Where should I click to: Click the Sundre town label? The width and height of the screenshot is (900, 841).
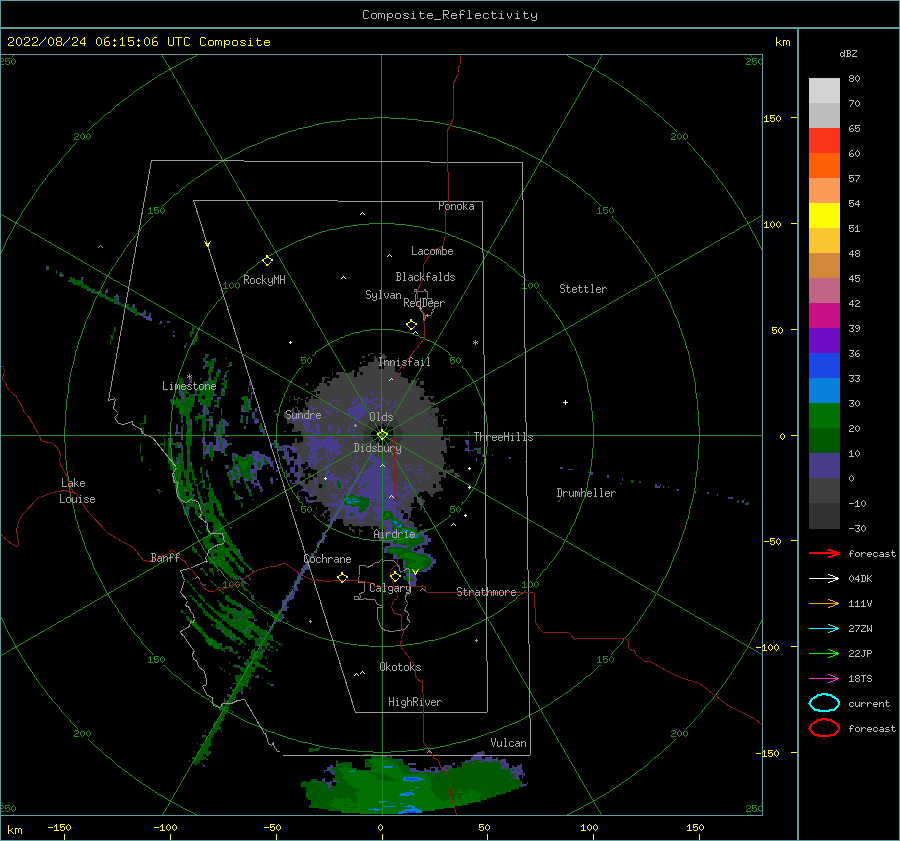pos(303,414)
